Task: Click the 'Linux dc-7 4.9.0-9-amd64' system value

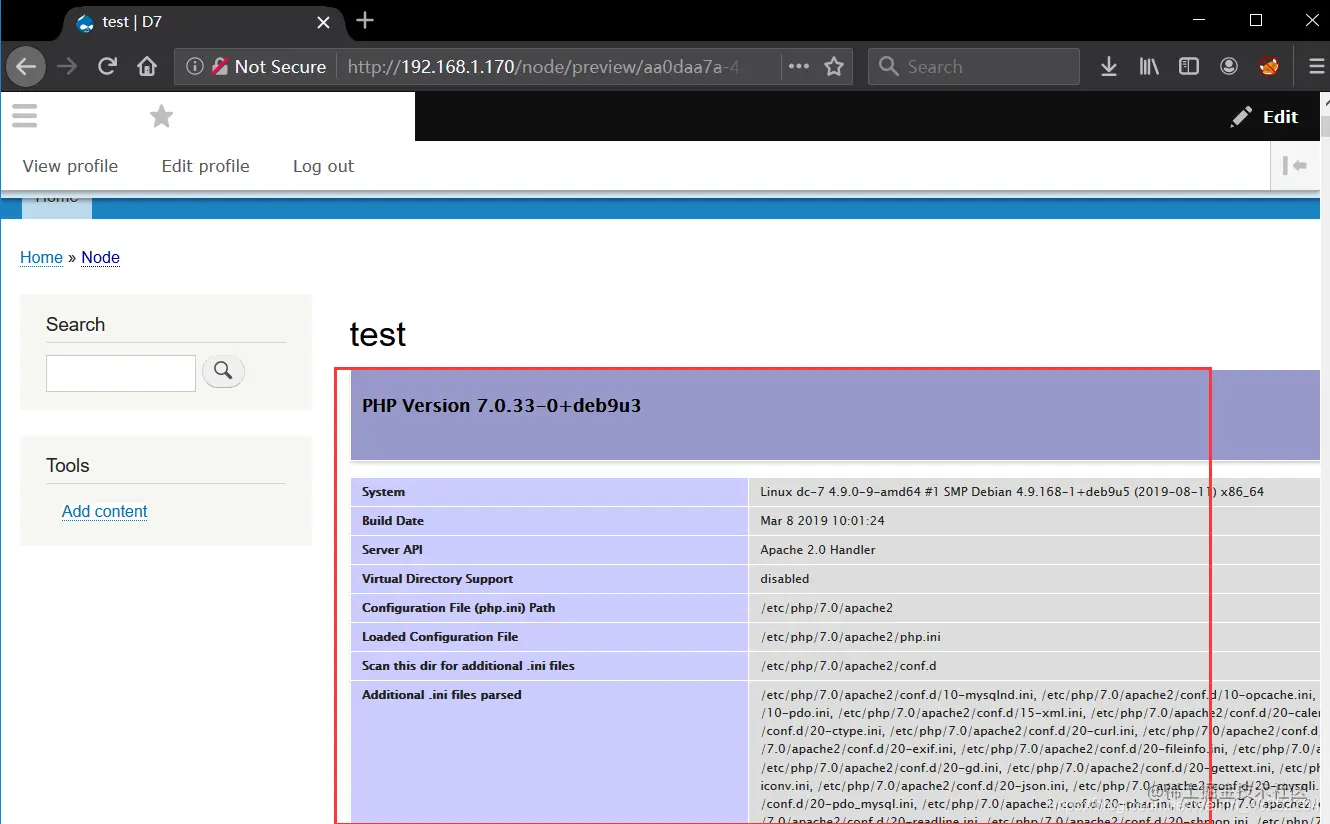Action: tap(1012, 492)
